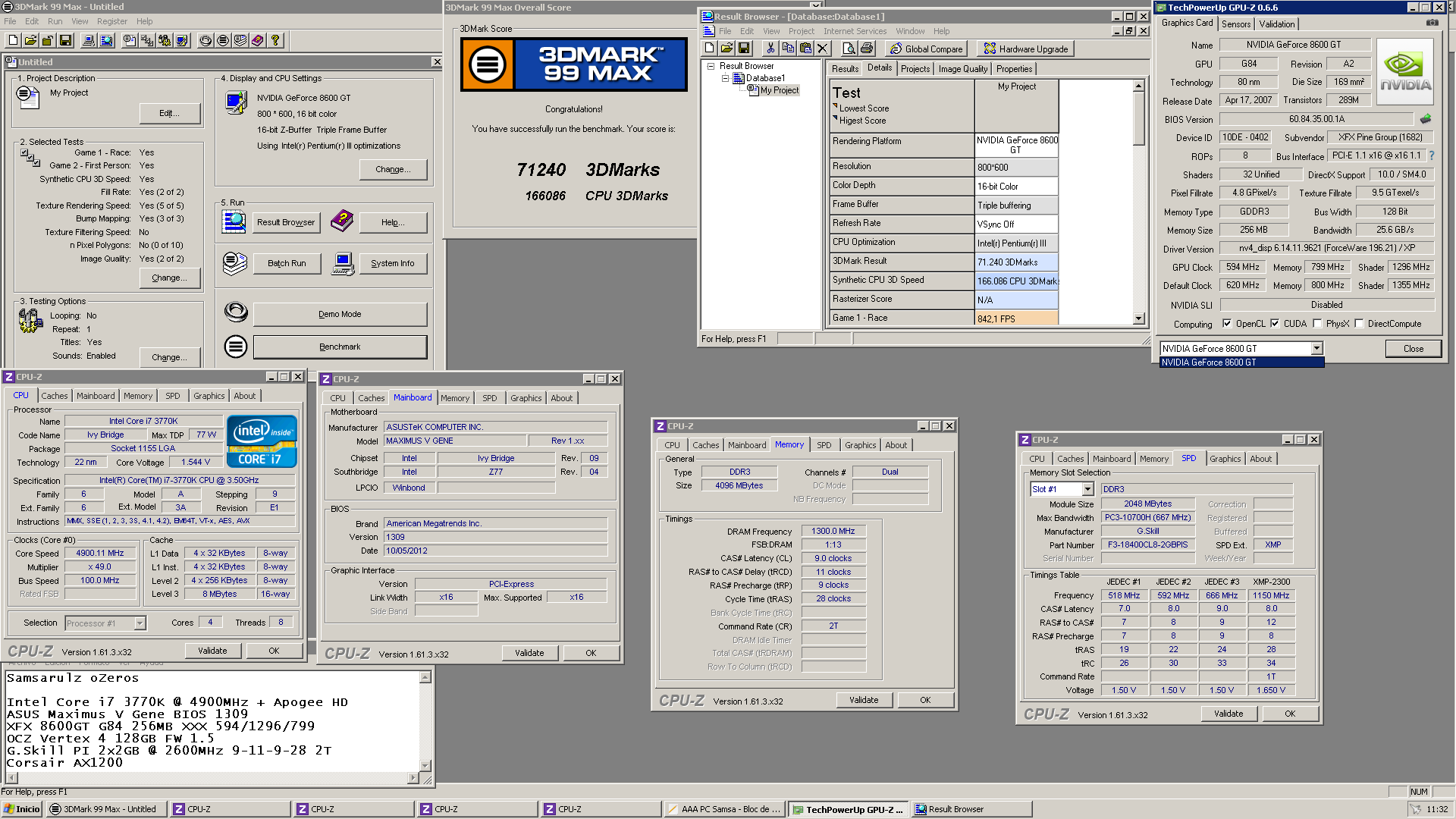Click GPU-Z screenshot camera icon

click(x=1432, y=23)
